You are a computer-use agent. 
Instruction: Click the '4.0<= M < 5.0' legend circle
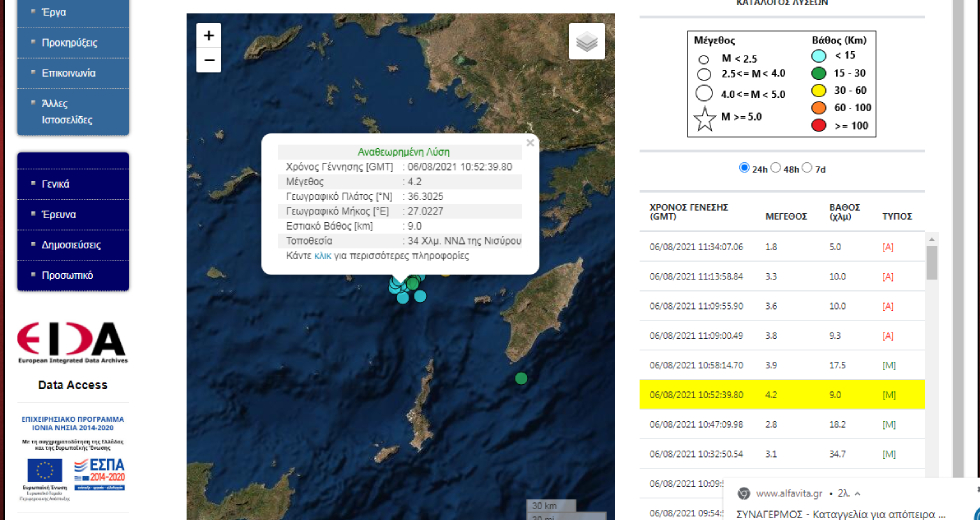point(704,94)
